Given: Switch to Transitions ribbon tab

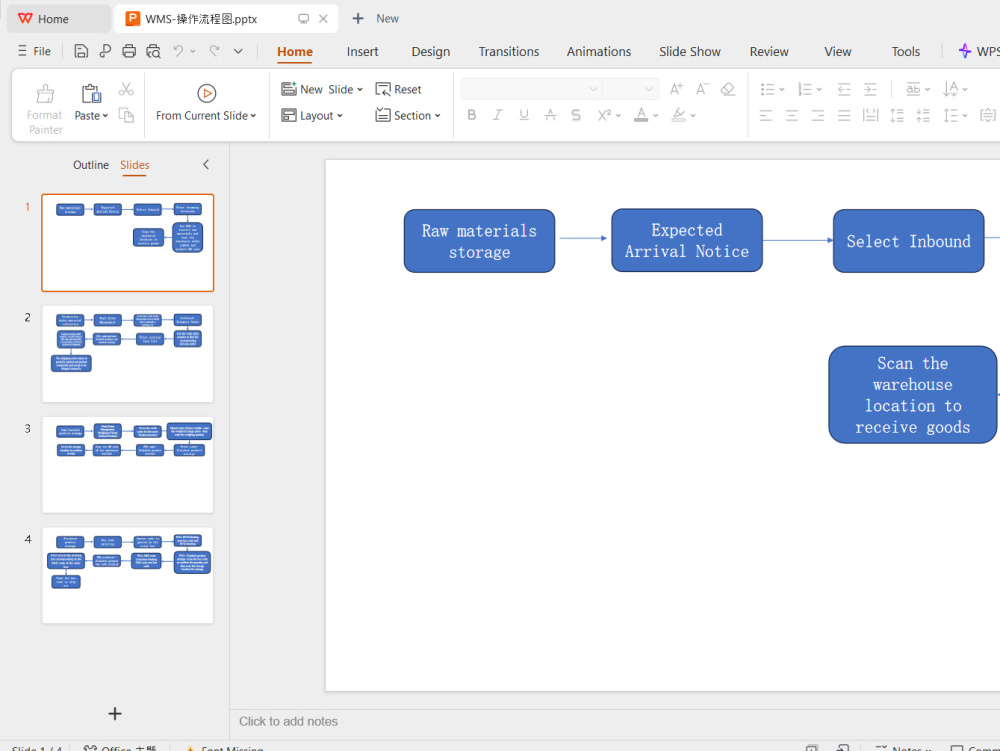Looking at the screenshot, I should [x=509, y=52].
